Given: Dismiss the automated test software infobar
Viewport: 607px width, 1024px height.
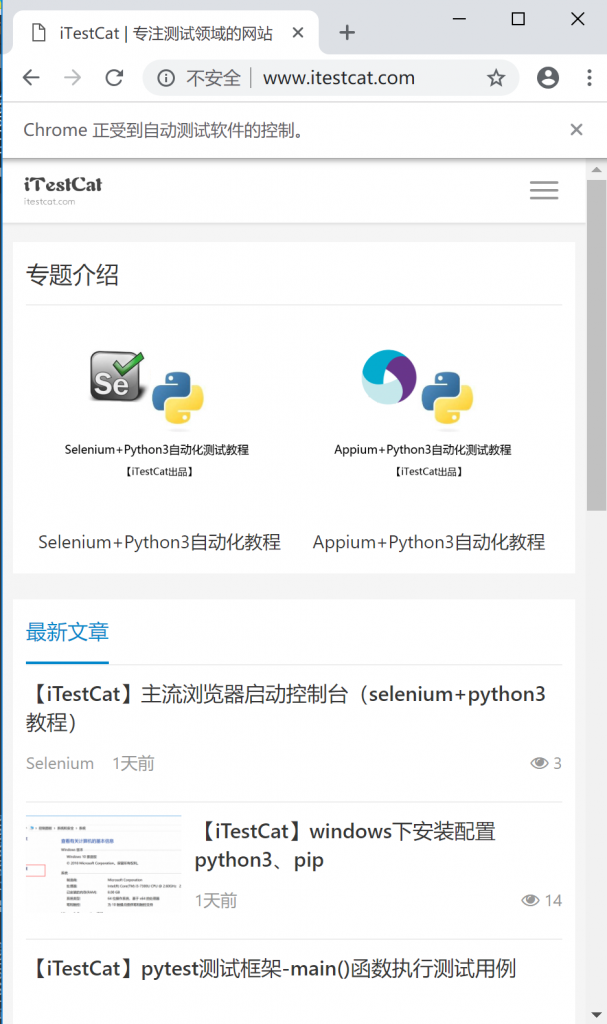Looking at the screenshot, I should [x=576, y=129].
